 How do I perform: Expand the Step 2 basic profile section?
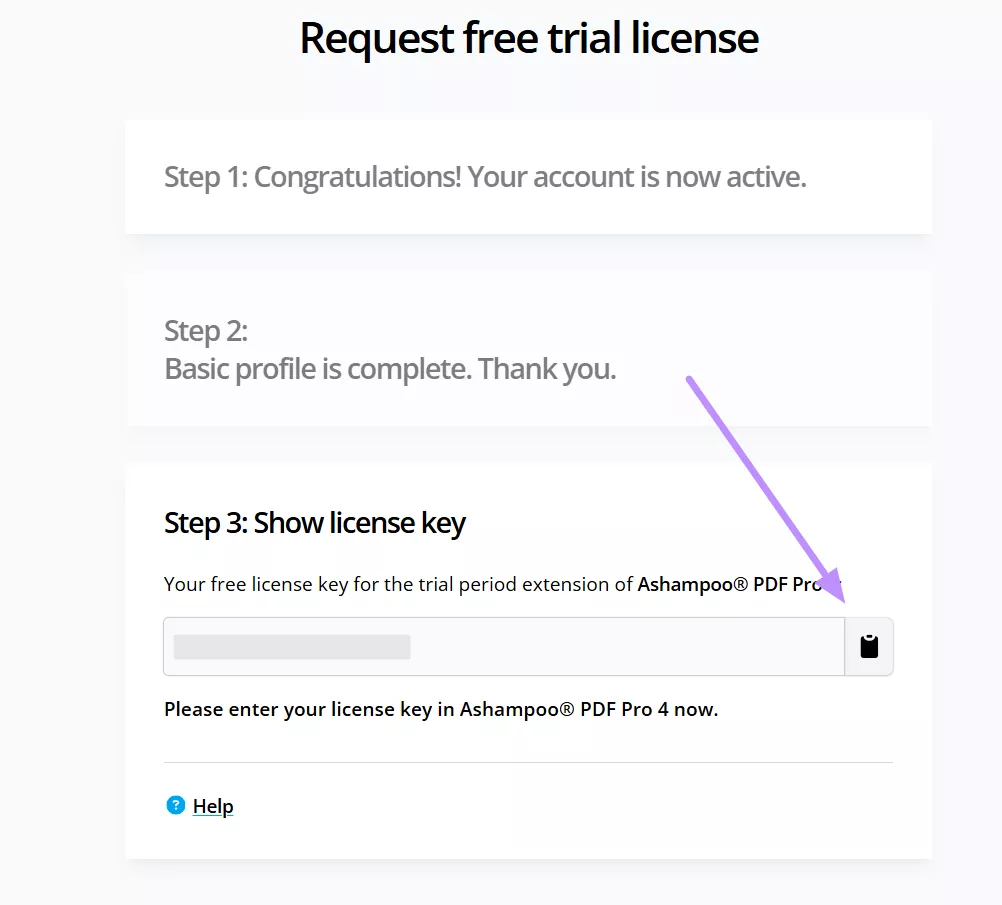click(x=528, y=348)
